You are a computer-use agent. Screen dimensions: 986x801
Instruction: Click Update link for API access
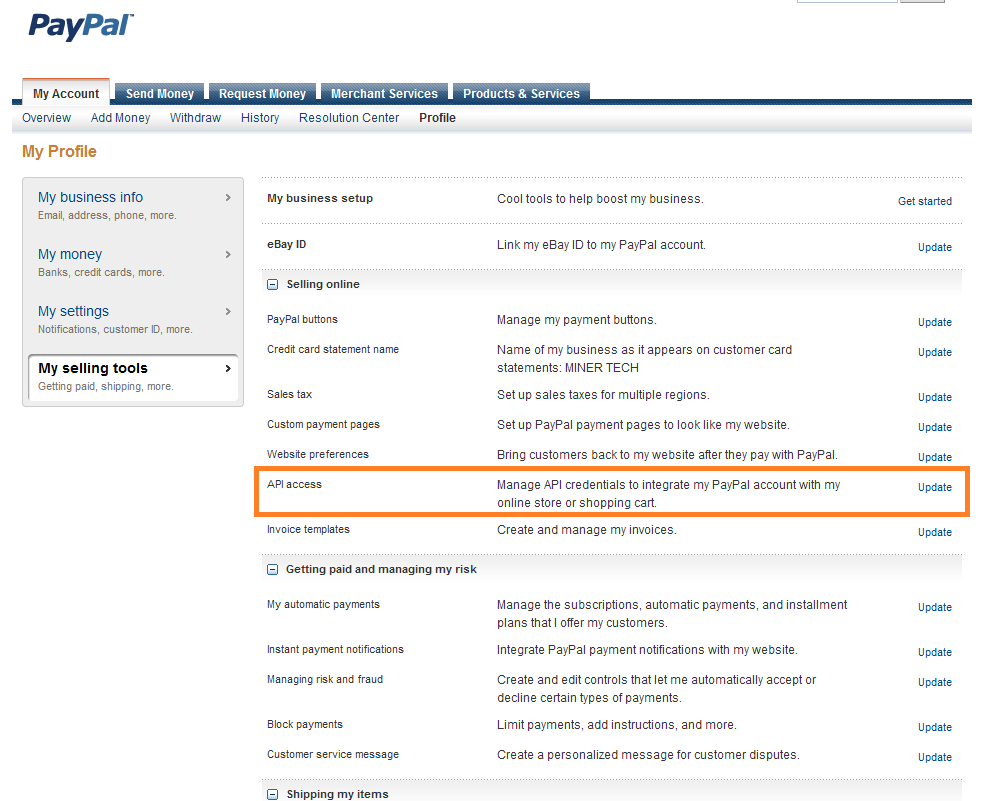pos(934,488)
